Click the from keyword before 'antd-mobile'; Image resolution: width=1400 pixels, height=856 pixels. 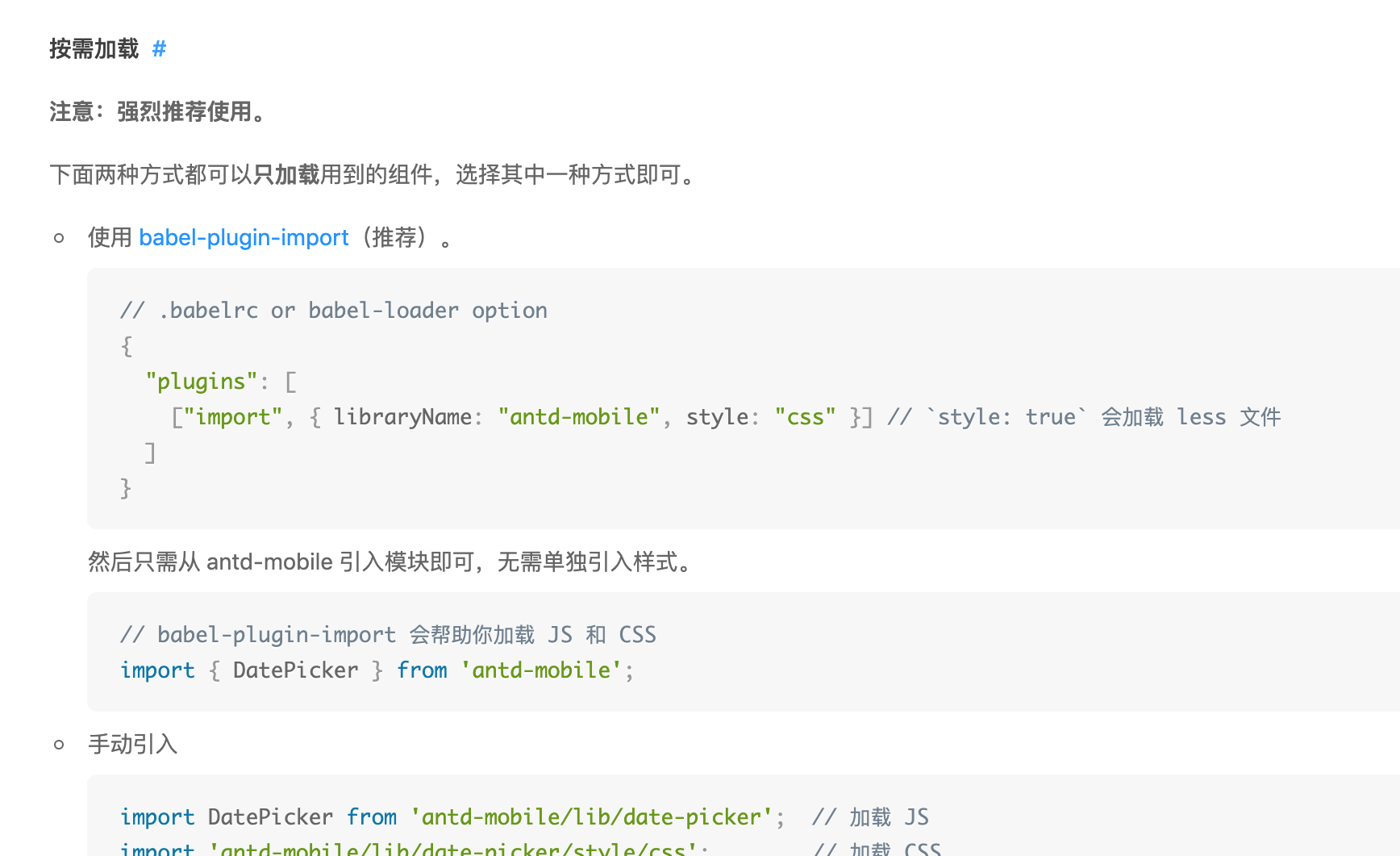422,670
